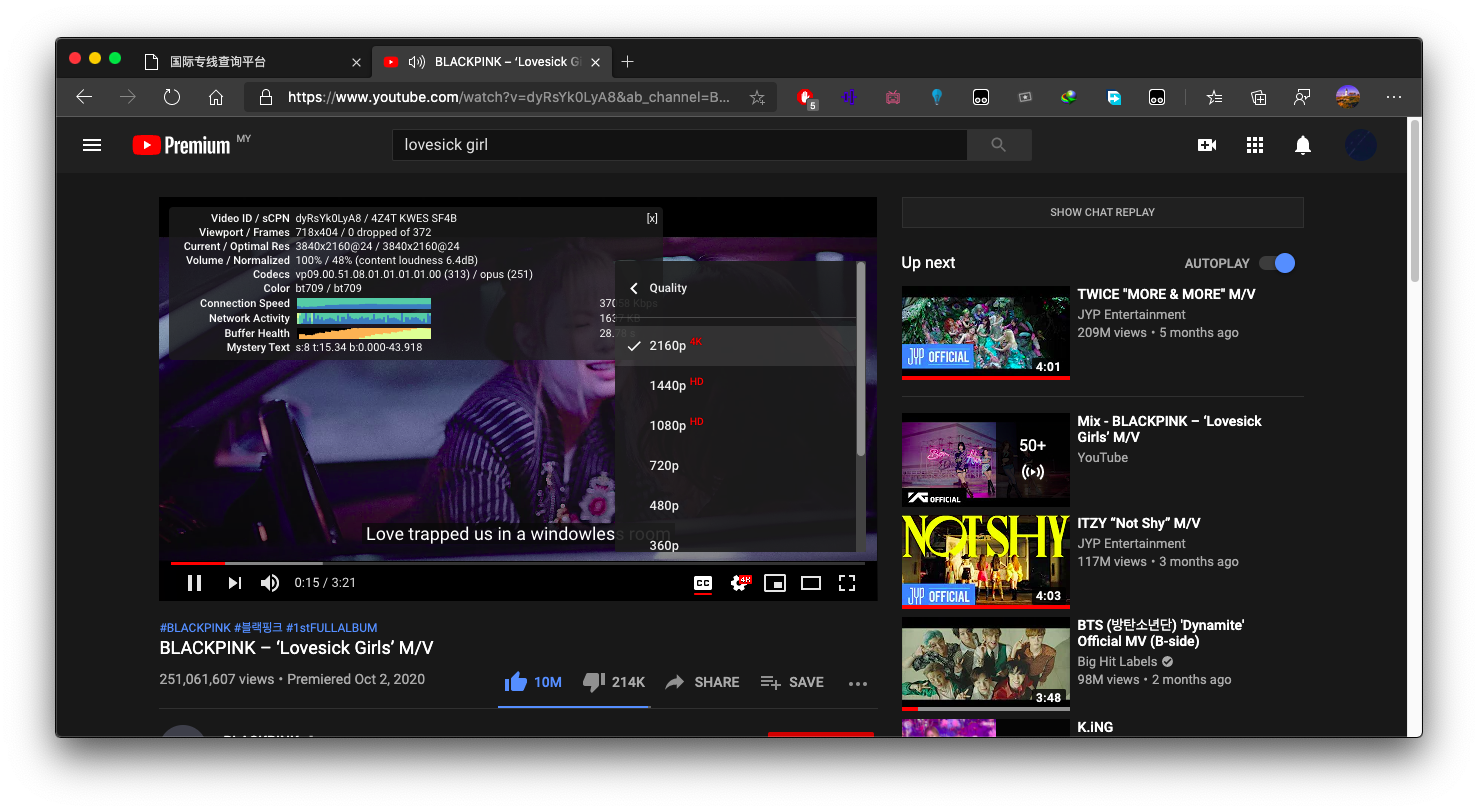Open JYP Entertainment under the TWICE video

(x=1131, y=314)
